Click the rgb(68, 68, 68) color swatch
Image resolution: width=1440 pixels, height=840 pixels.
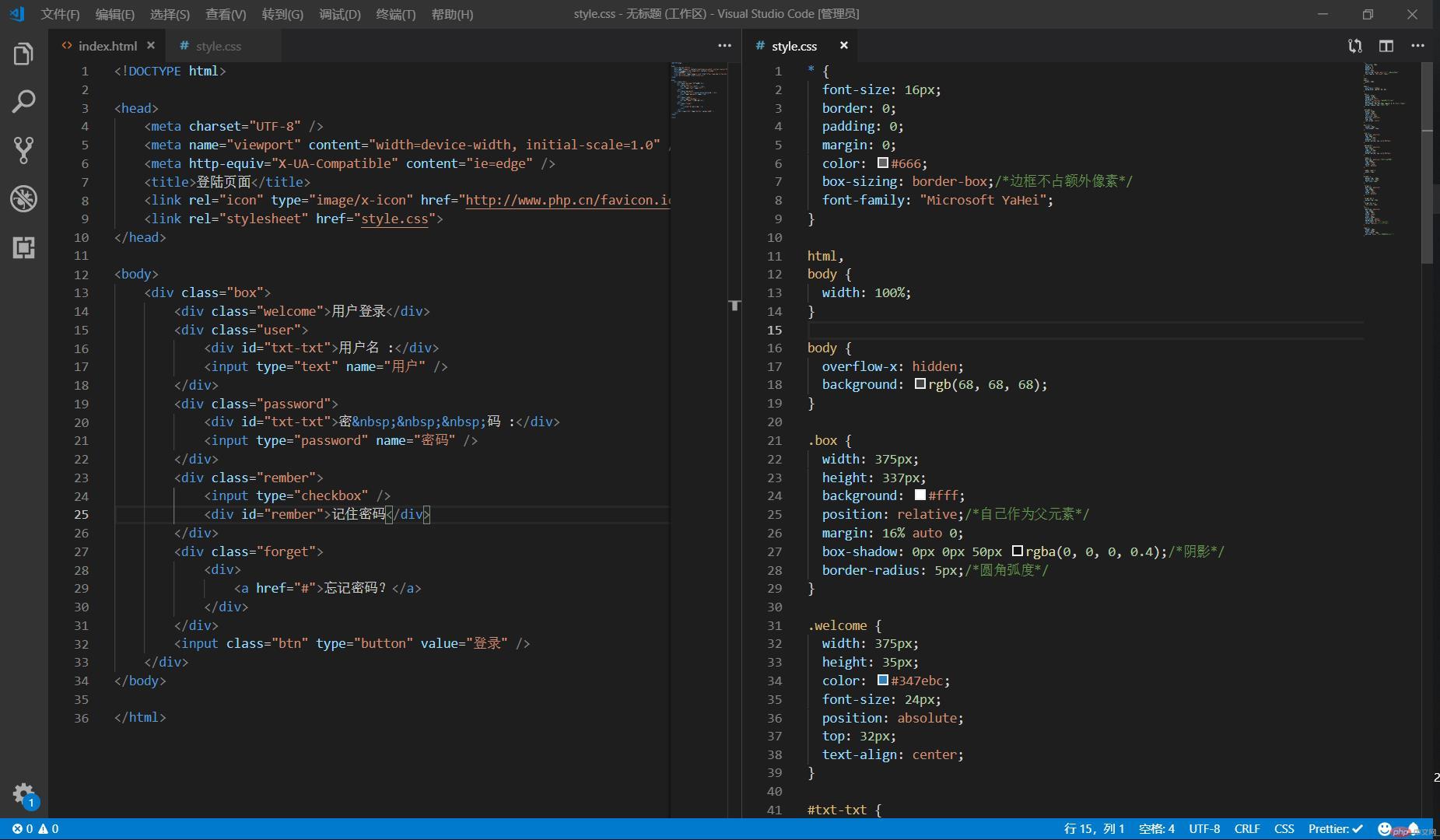tap(920, 383)
